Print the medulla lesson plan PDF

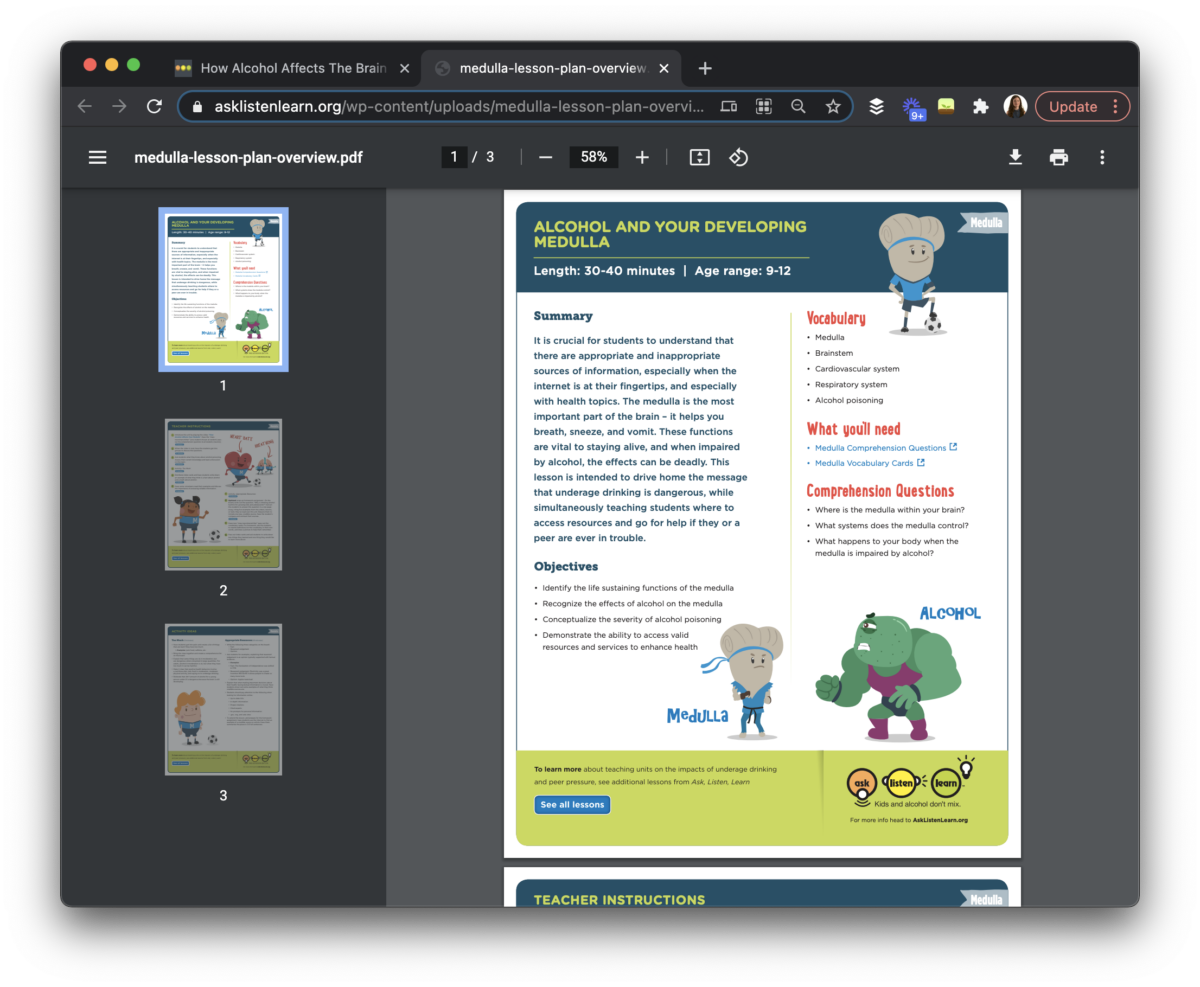coord(1058,157)
